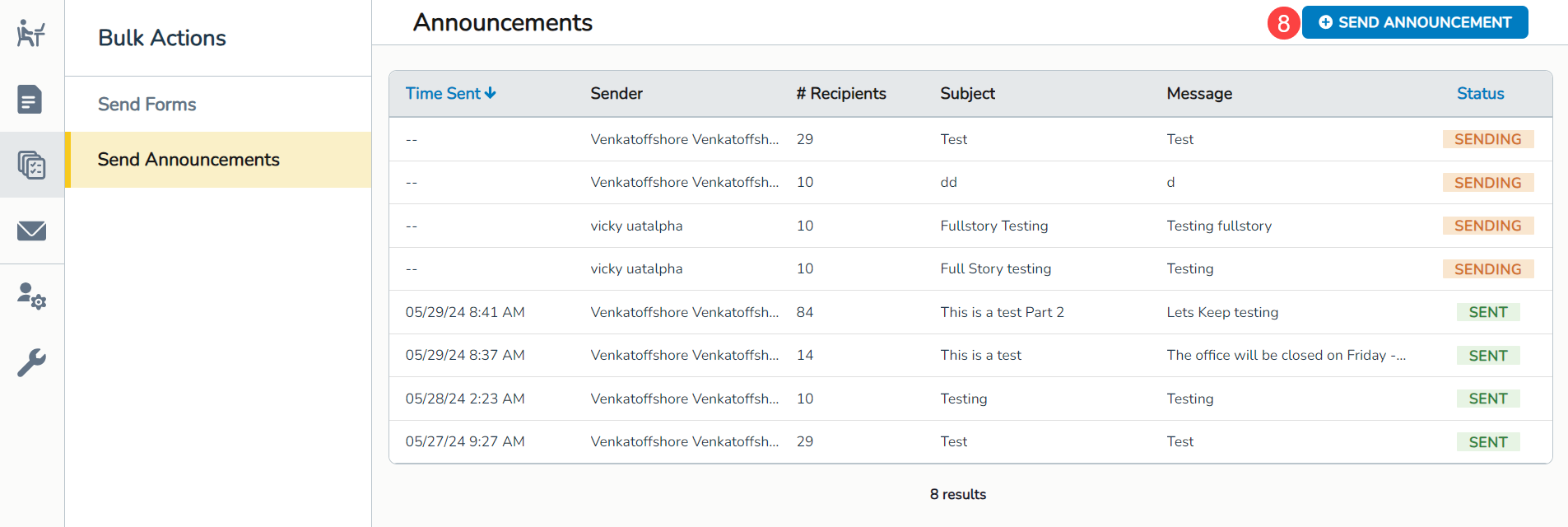Sort announcements by Status column header
Image resolution: width=1568 pixels, height=527 pixels.
1480,94
